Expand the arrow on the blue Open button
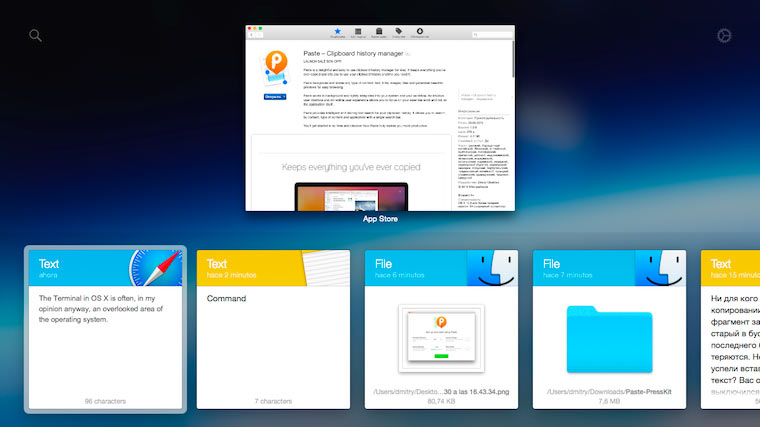The width and height of the screenshot is (760, 427). [284, 97]
